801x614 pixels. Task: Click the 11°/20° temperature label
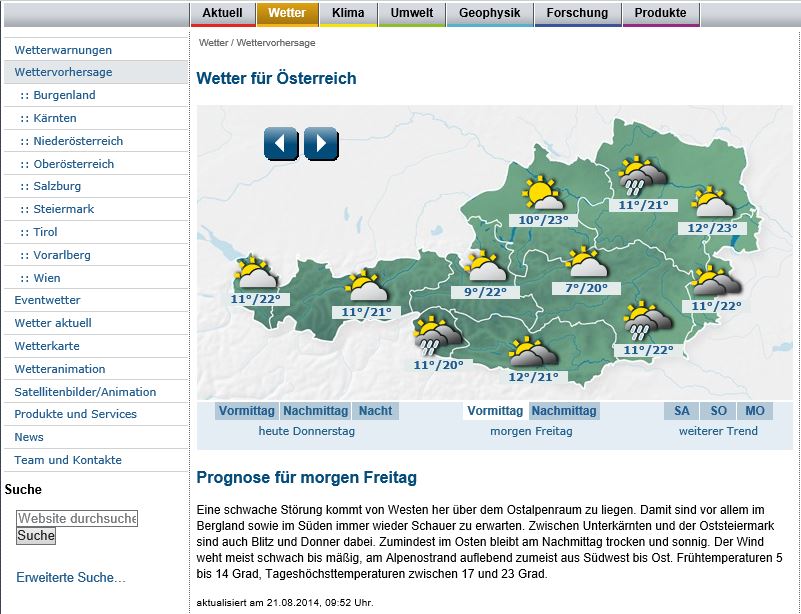pyautogui.click(x=438, y=365)
